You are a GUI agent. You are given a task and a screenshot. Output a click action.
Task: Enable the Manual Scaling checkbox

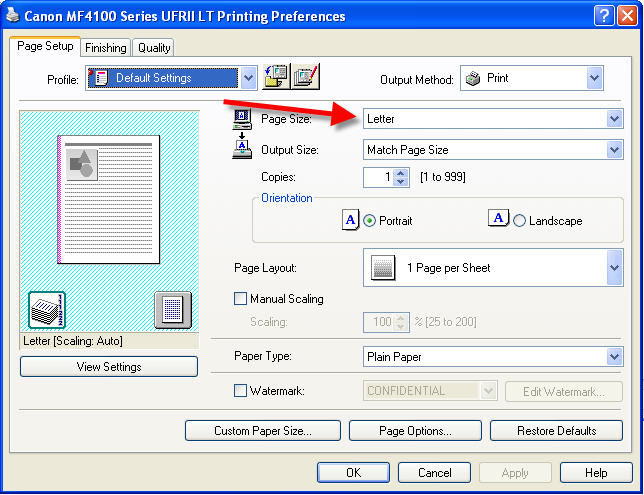pos(240,298)
